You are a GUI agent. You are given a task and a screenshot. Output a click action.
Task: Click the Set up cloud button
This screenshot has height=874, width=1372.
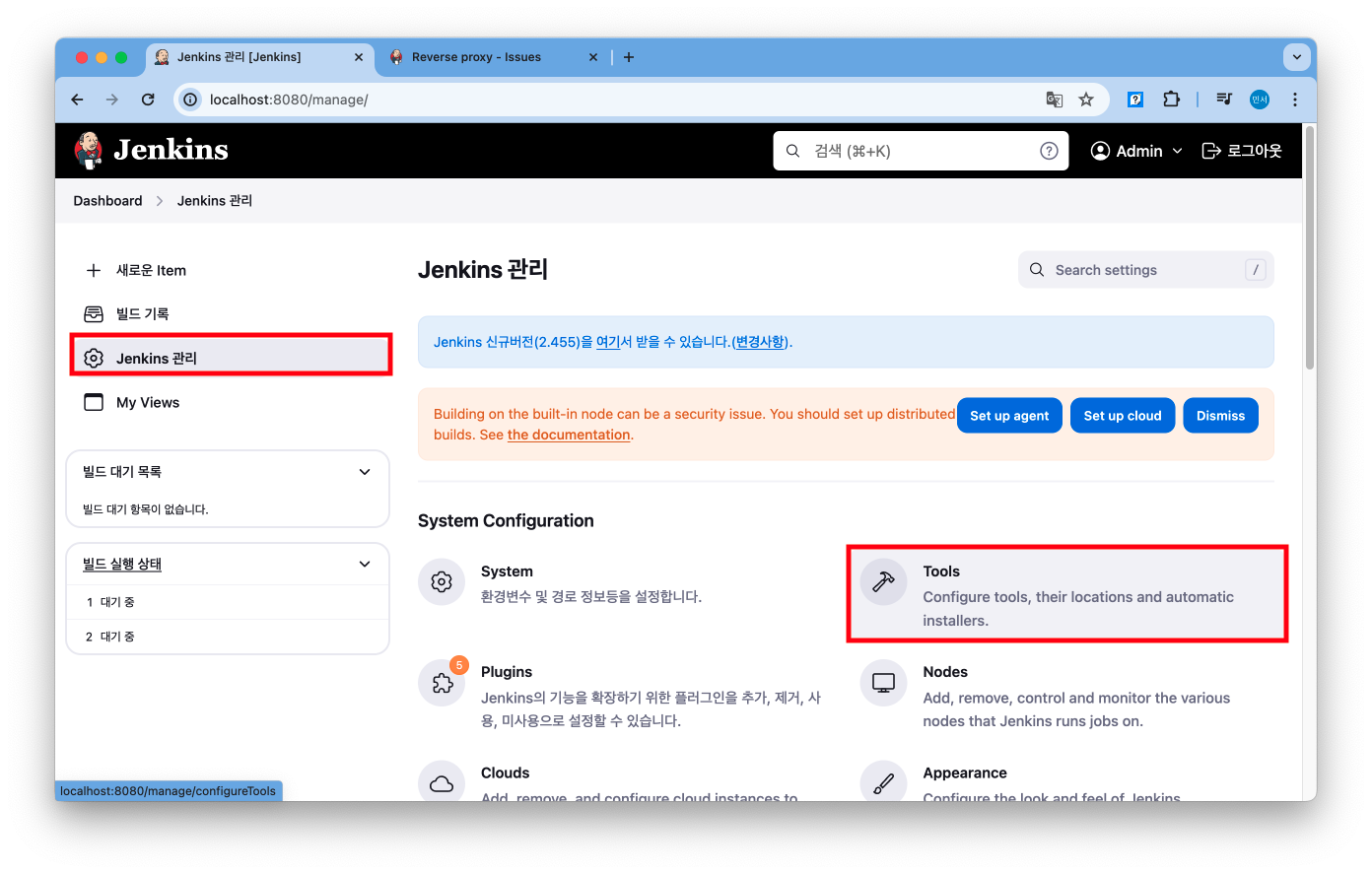[x=1123, y=416]
